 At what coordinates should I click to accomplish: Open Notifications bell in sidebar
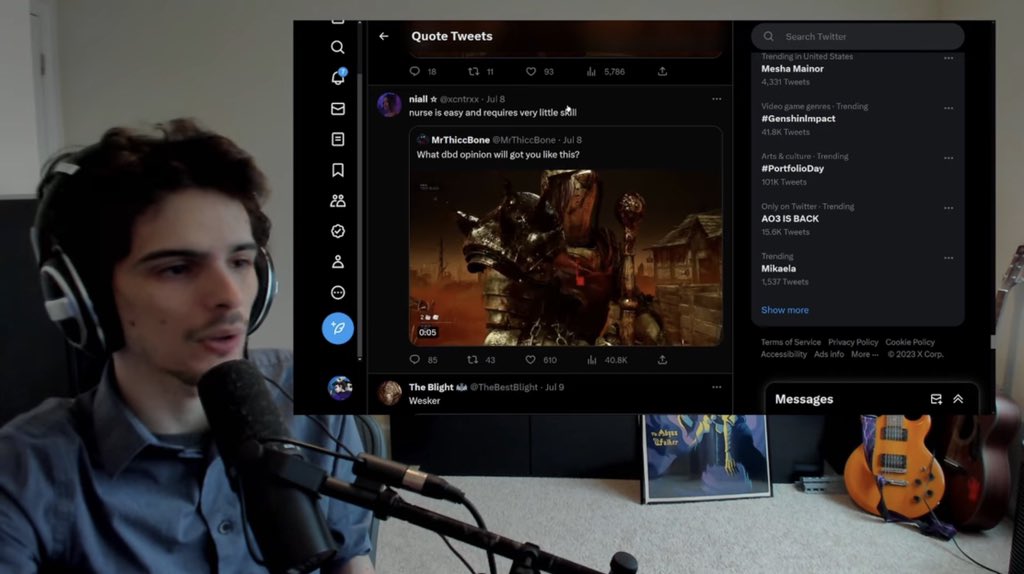(338, 78)
